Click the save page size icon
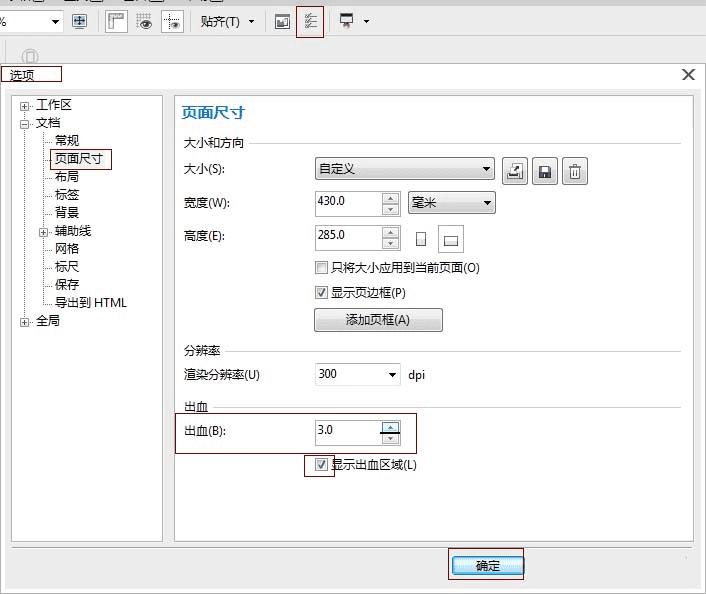706x594 pixels. click(545, 171)
